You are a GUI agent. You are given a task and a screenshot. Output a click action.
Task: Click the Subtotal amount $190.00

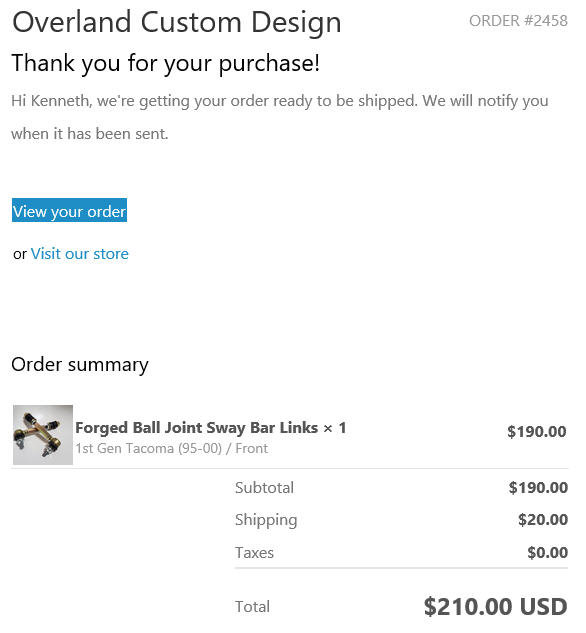click(538, 487)
